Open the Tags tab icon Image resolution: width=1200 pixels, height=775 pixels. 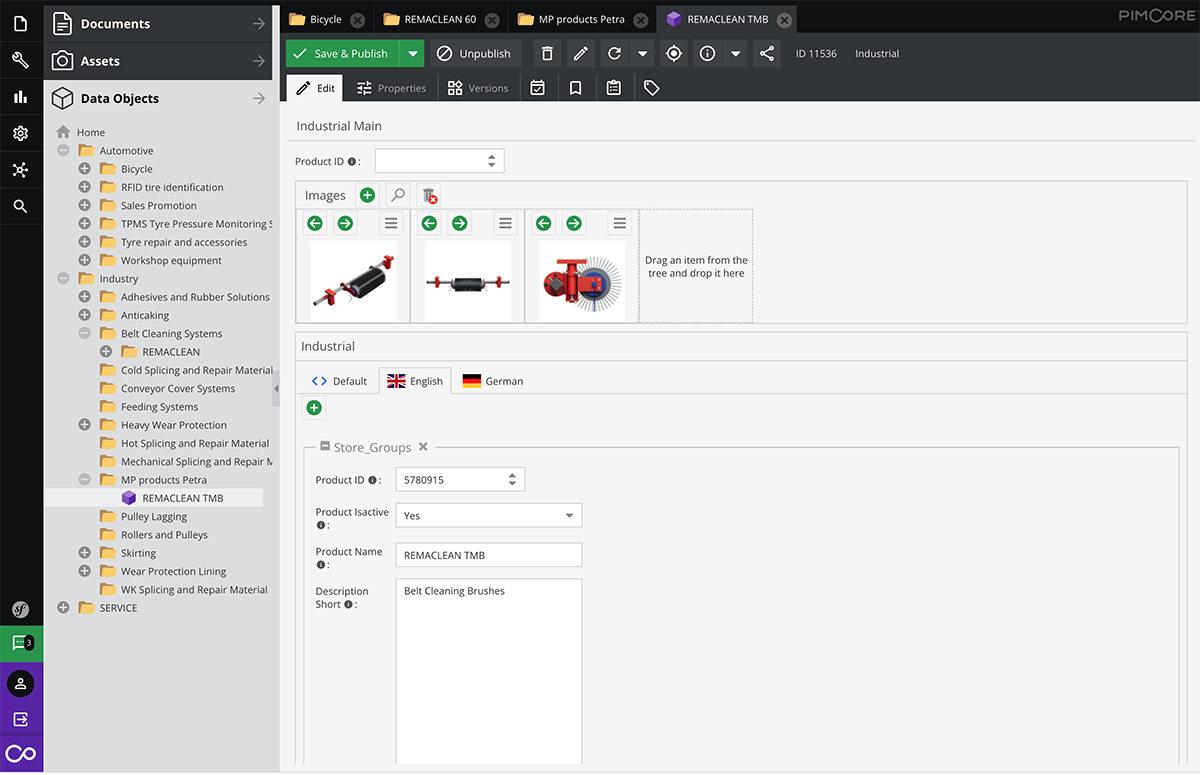[652, 88]
